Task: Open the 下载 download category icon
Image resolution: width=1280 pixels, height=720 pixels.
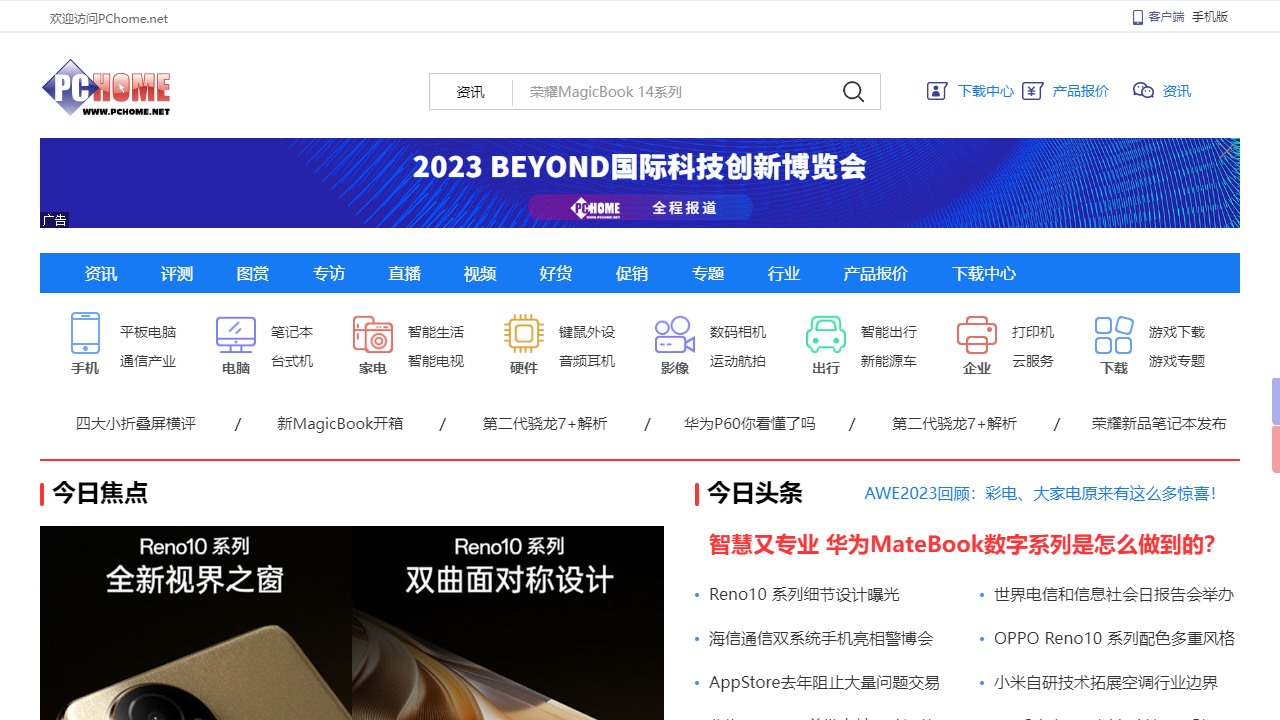Action: click(x=1114, y=334)
